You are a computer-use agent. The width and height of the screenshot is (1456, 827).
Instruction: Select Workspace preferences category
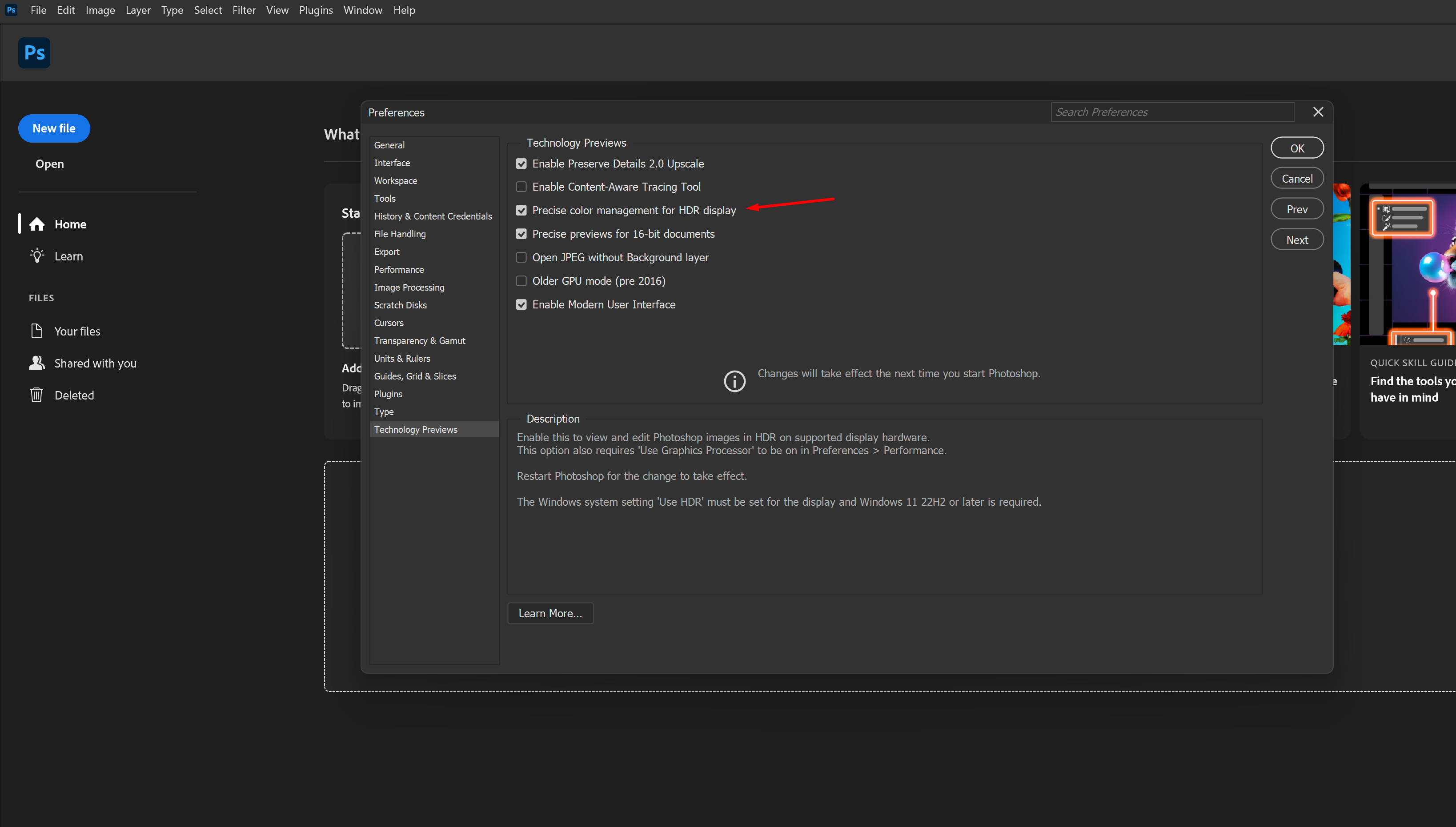[x=434, y=180]
